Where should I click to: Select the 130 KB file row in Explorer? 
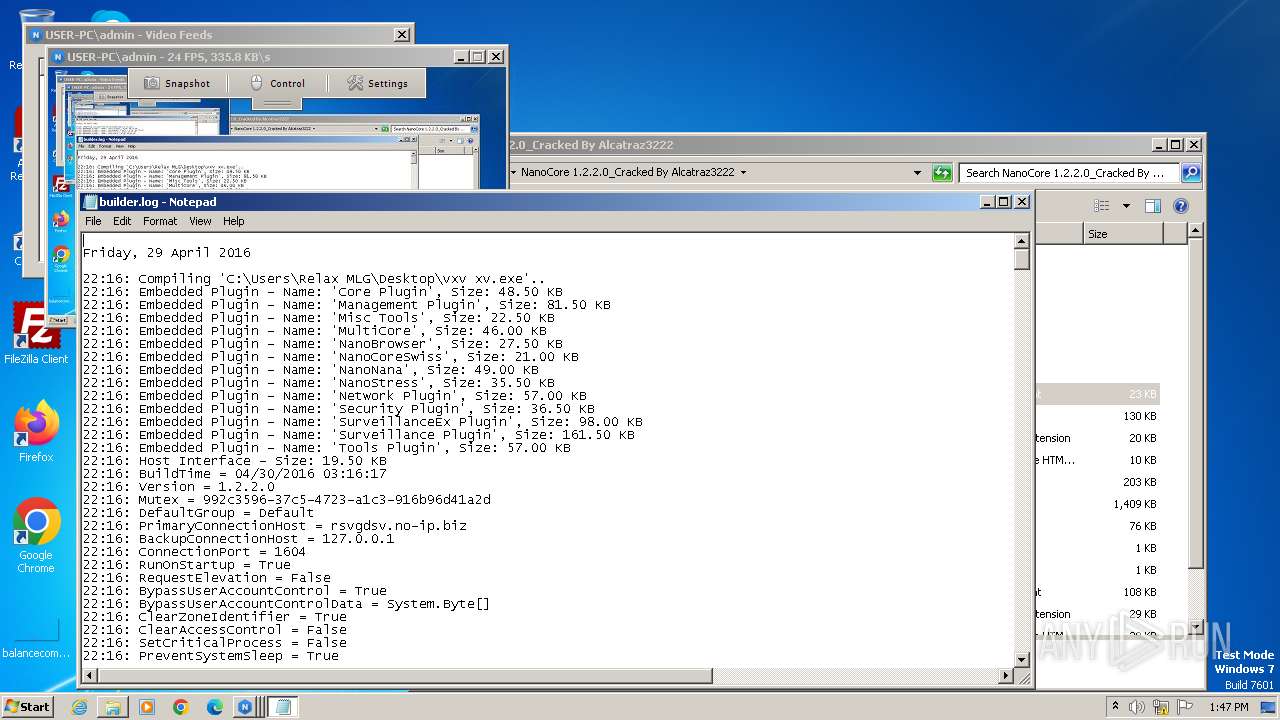[1097, 416]
